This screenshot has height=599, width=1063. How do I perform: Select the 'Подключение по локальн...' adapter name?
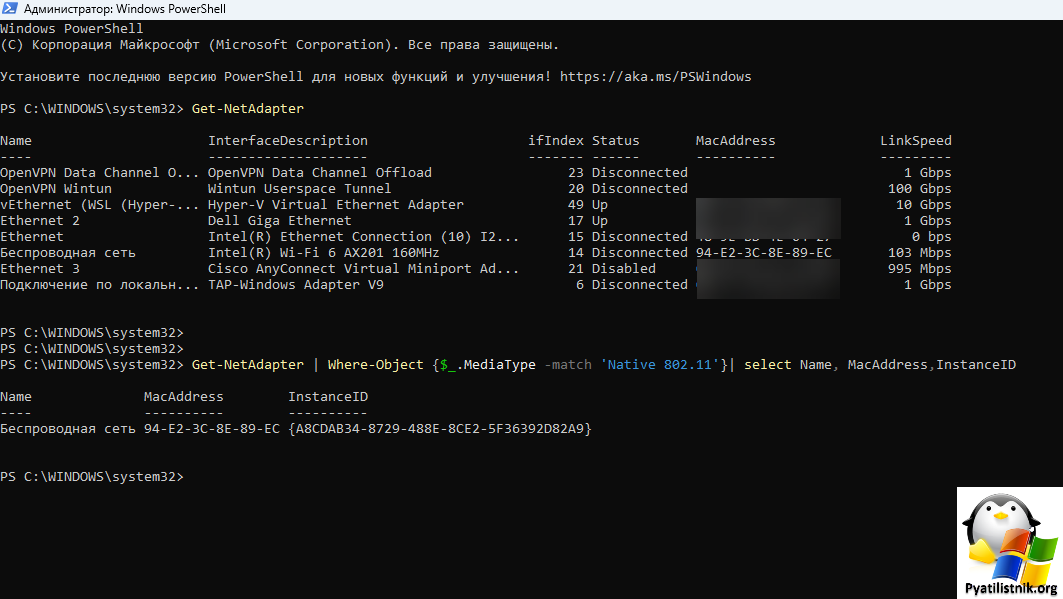pyautogui.click(x=100, y=285)
